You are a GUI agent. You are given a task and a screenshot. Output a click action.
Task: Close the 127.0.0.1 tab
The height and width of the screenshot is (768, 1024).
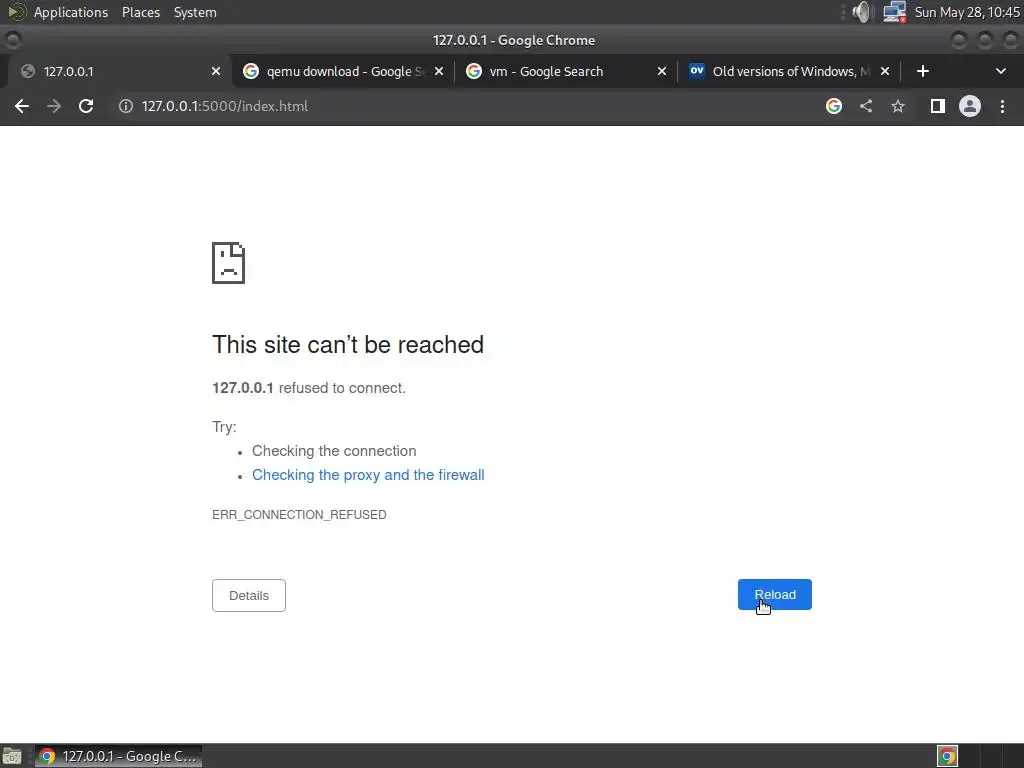pos(216,71)
